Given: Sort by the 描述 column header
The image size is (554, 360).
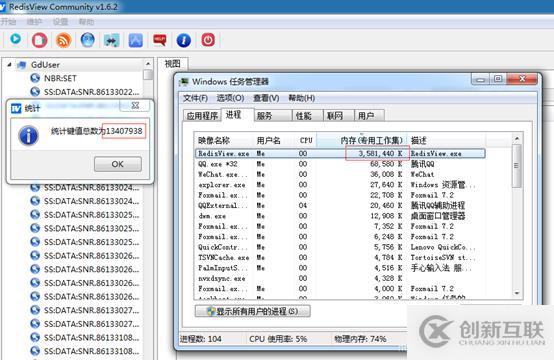Looking at the screenshot, I should 447,141.
